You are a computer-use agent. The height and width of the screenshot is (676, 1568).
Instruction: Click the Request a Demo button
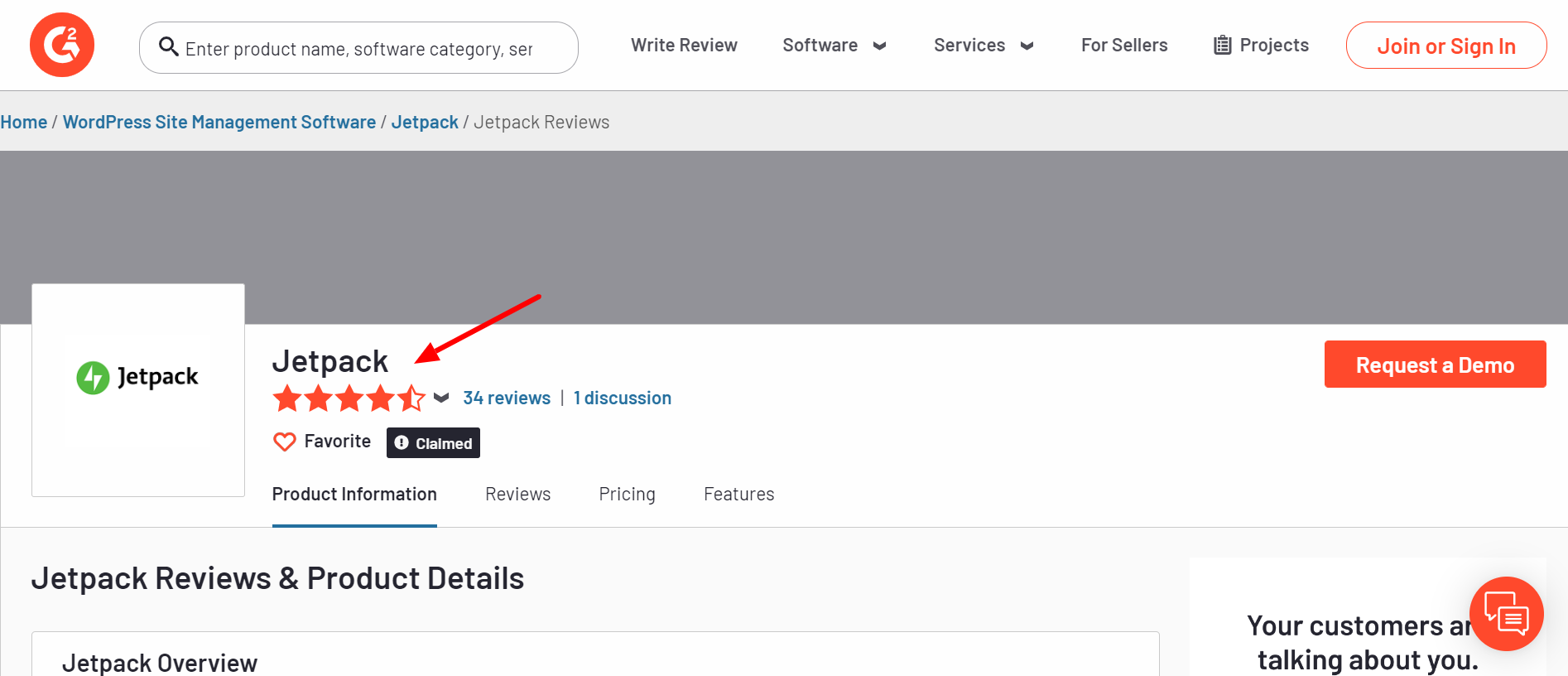[x=1435, y=365]
